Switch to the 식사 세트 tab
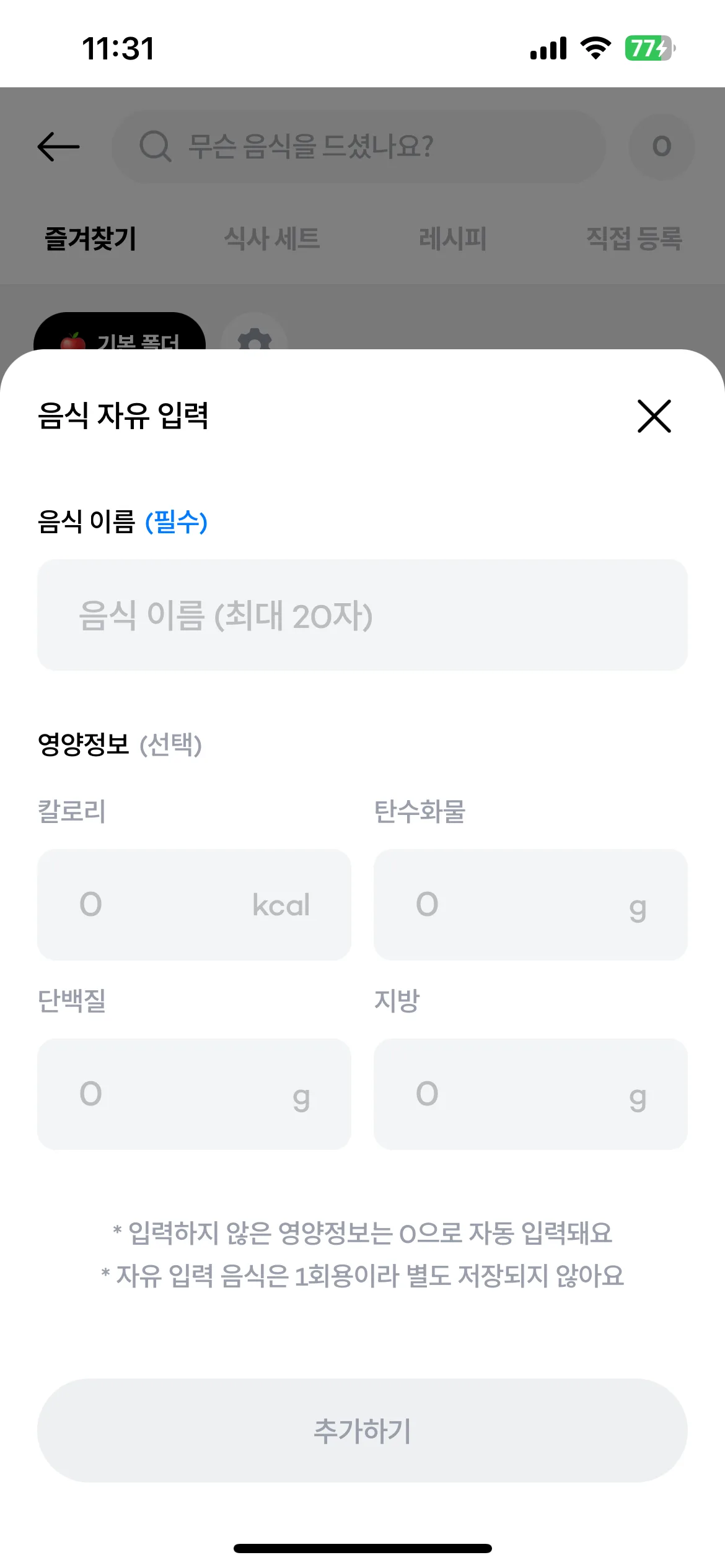The height and width of the screenshot is (1568, 725). pyautogui.click(x=272, y=238)
